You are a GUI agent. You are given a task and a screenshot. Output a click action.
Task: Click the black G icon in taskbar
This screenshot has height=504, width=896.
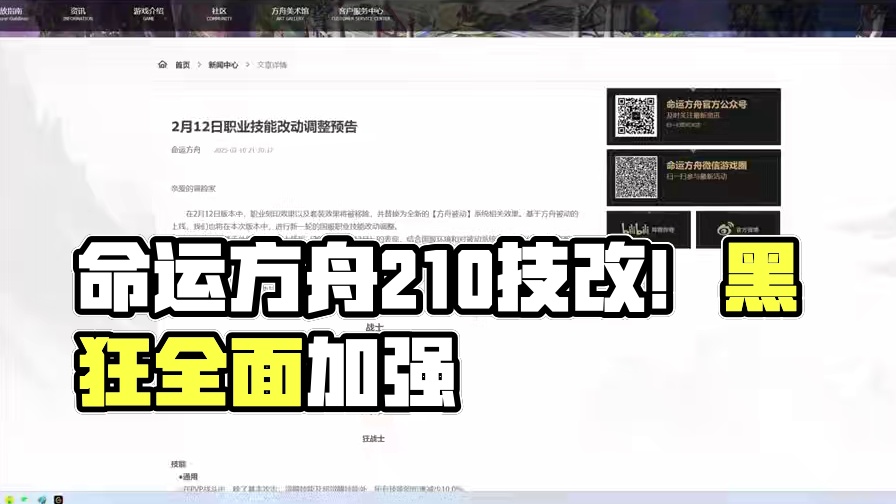58,499
